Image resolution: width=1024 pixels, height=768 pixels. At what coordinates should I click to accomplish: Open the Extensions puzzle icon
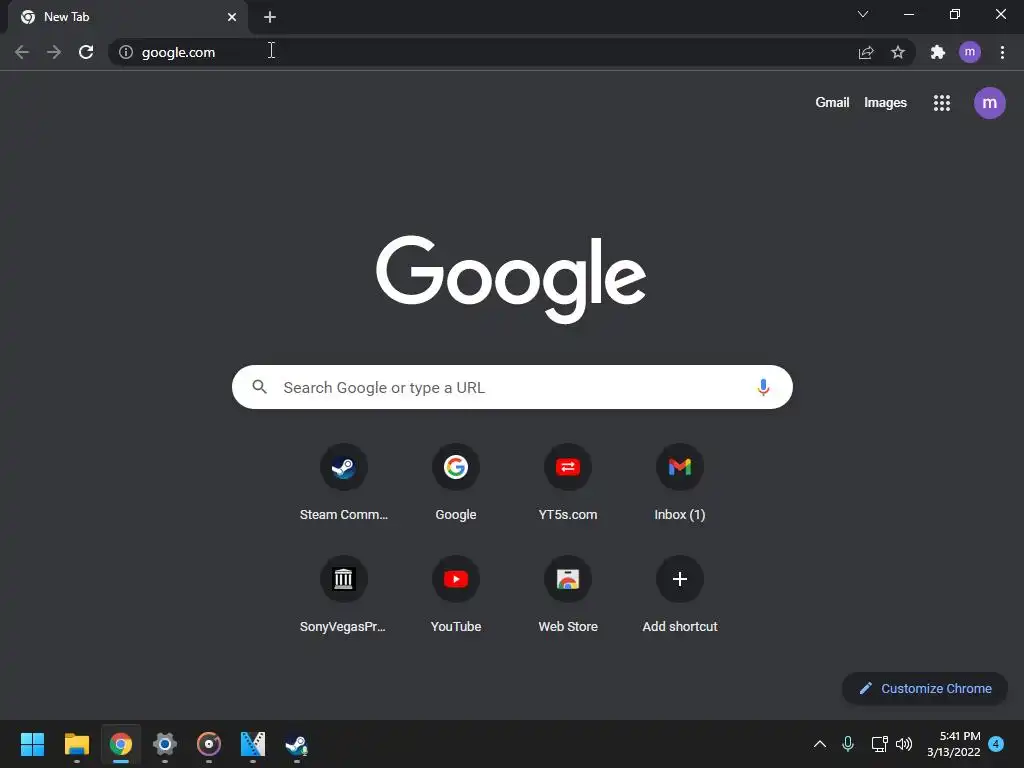(938, 52)
